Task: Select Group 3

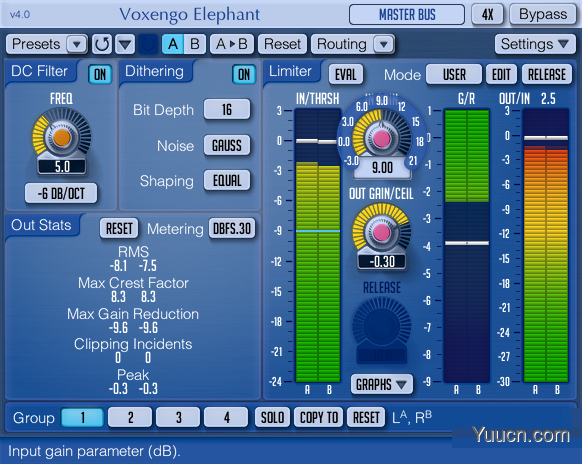Action: 178,418
